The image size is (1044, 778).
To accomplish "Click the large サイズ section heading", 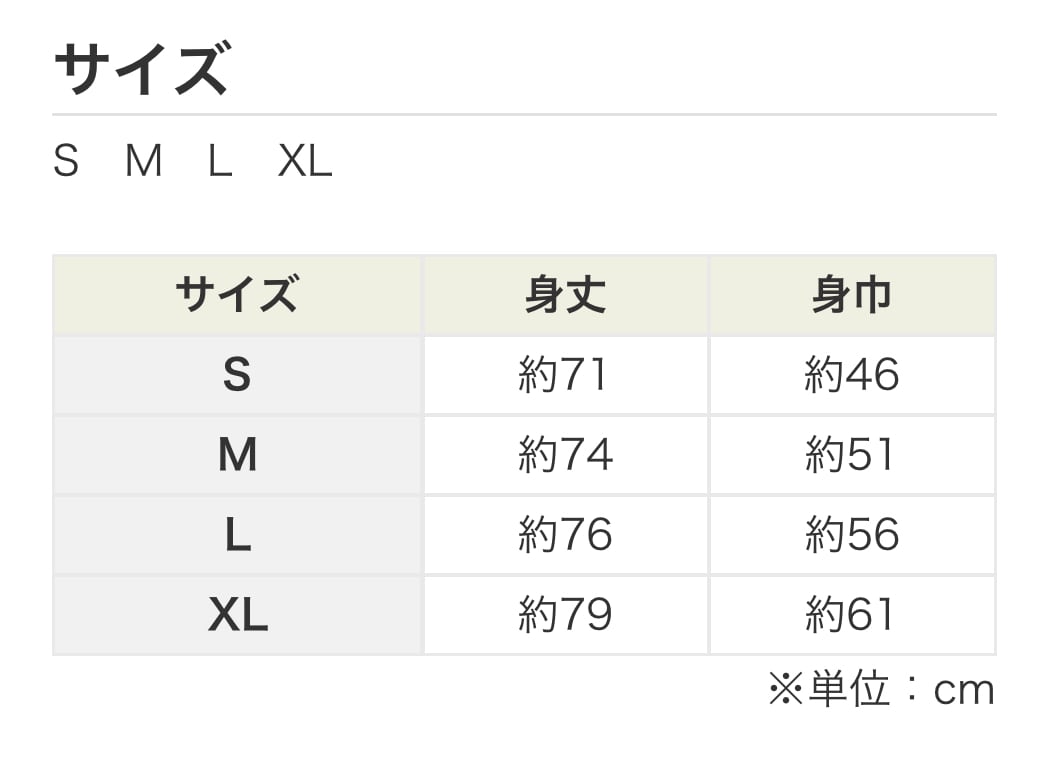I will click(141, 69).
